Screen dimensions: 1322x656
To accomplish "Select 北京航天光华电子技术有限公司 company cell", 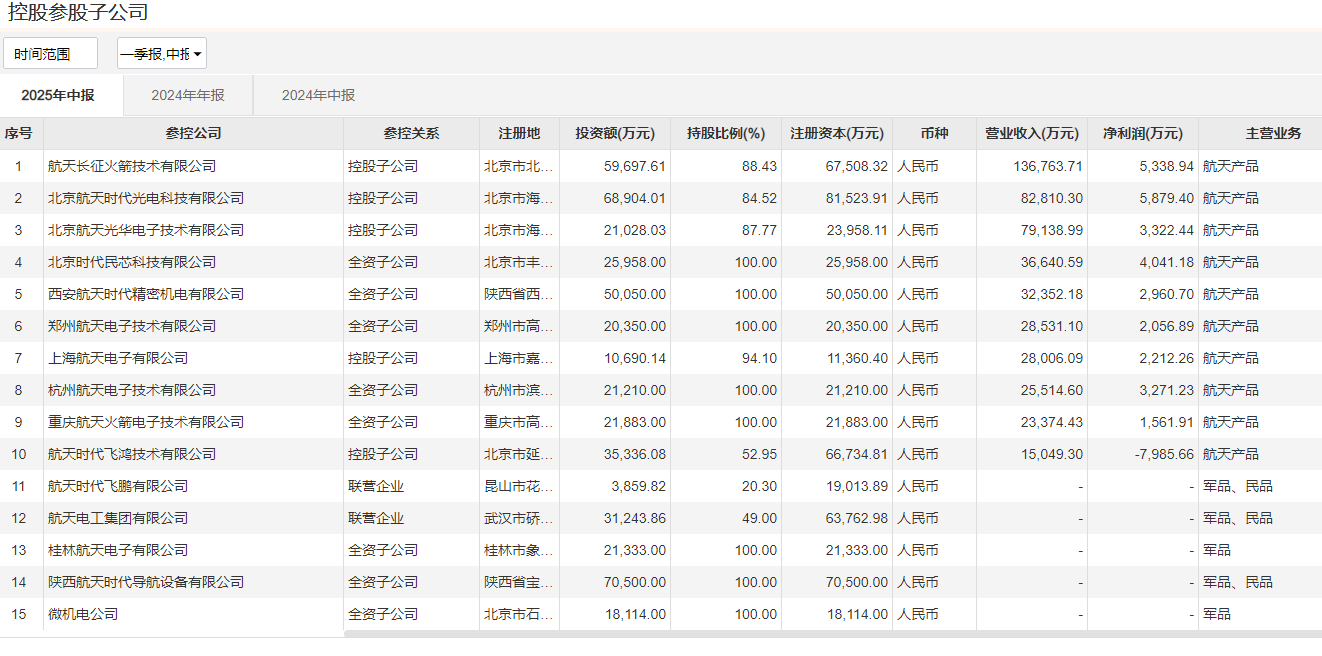I will pos(146,230).
